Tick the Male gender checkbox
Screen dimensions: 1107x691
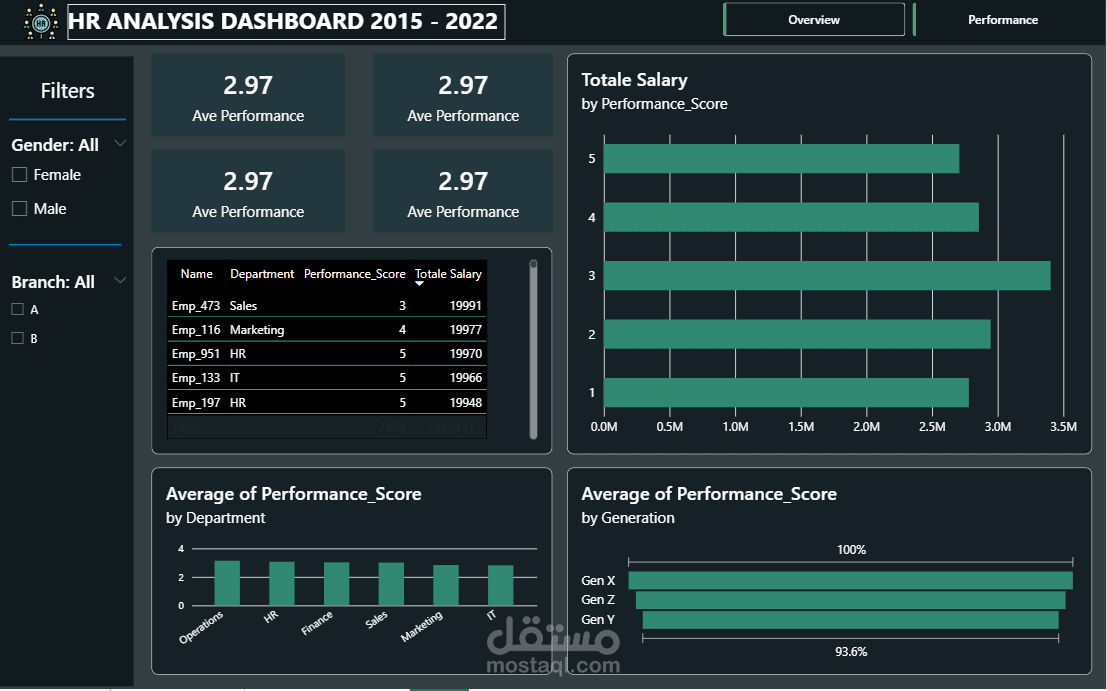point(20,208)
